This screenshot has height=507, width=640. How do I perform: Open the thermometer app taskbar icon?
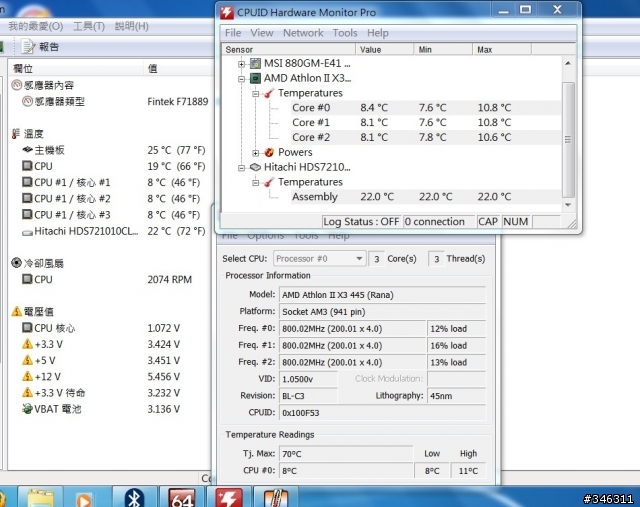(x=276, y=497)
